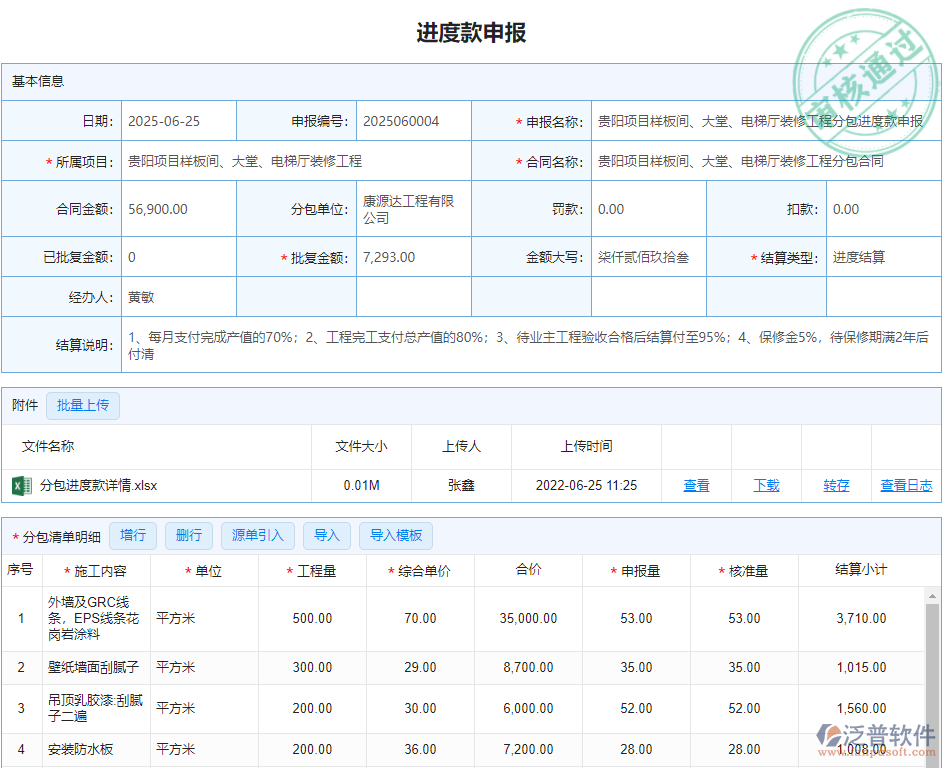This screenshot has height=768, width=946.
Task: Download the 导入模板 import template
Action: [395, 536]
